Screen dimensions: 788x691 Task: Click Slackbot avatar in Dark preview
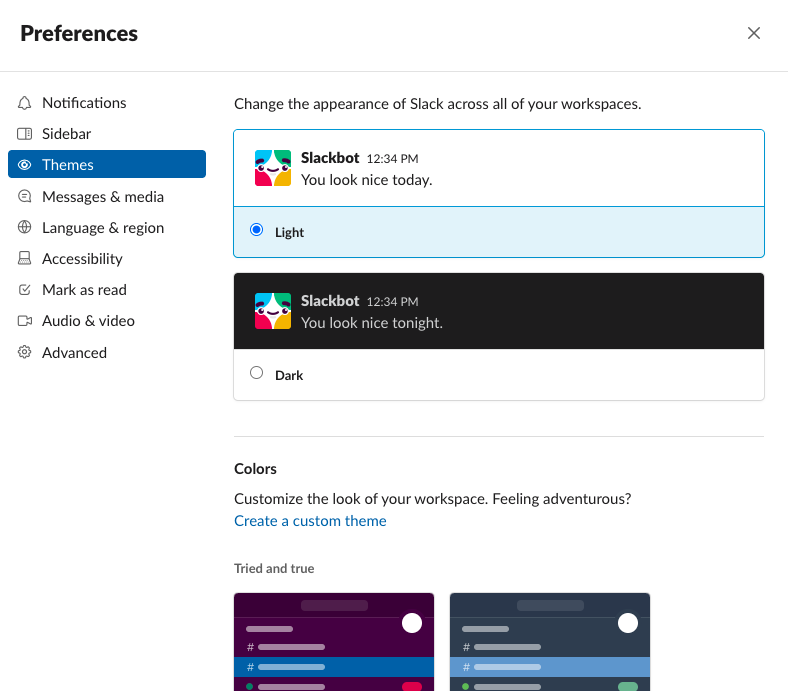[273, 311]
